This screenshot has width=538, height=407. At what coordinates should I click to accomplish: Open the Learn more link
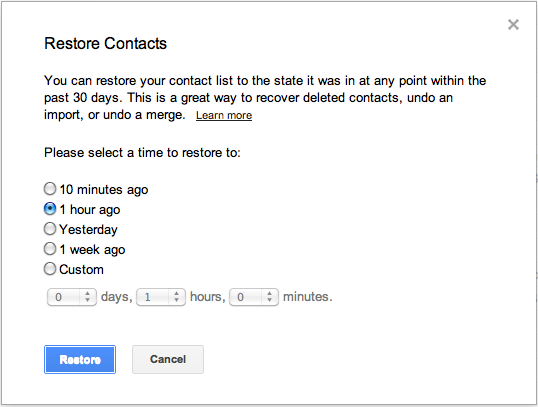tap(224, 115)
